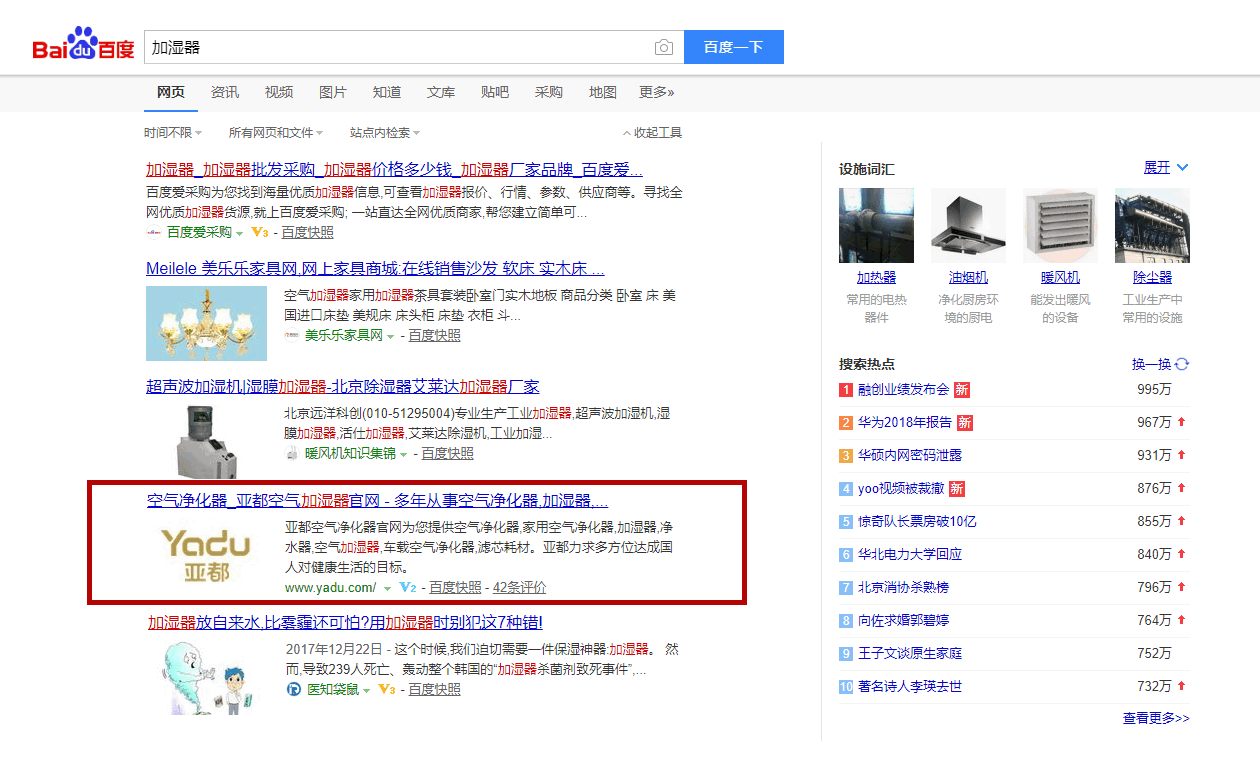Switch to 知道 tab
Image resolution: width=1260 pixels, height=777 pixels.
click(387, 92)
